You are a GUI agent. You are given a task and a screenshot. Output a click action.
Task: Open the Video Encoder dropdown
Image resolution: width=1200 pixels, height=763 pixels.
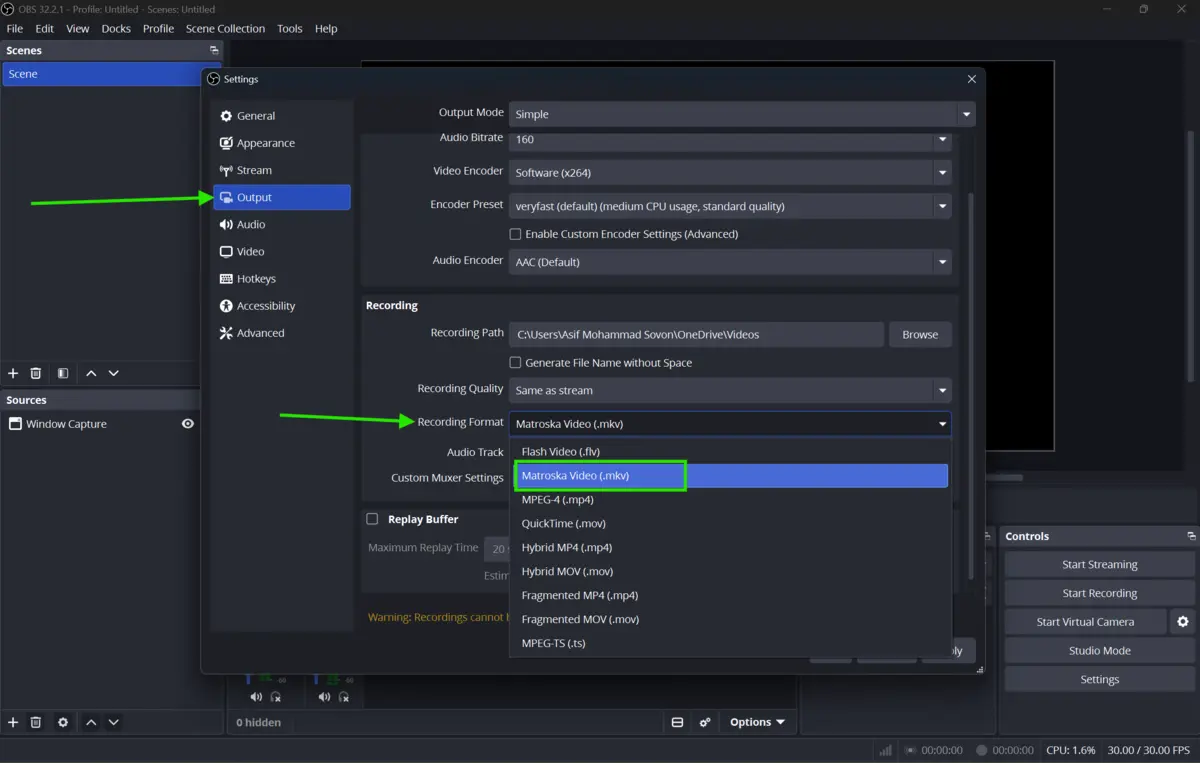point(730,173)
